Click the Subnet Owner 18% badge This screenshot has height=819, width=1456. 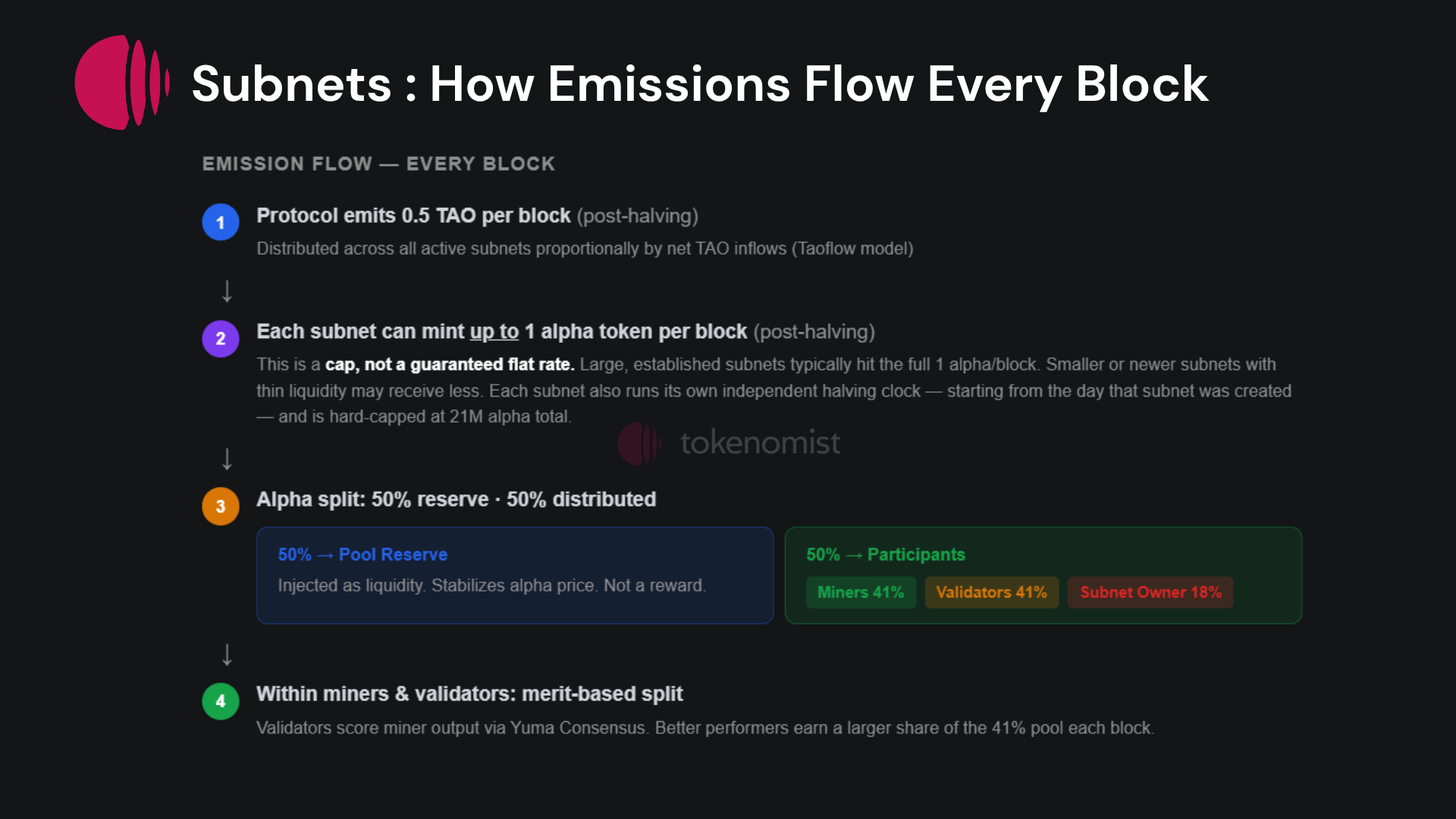click(1150, 592)
